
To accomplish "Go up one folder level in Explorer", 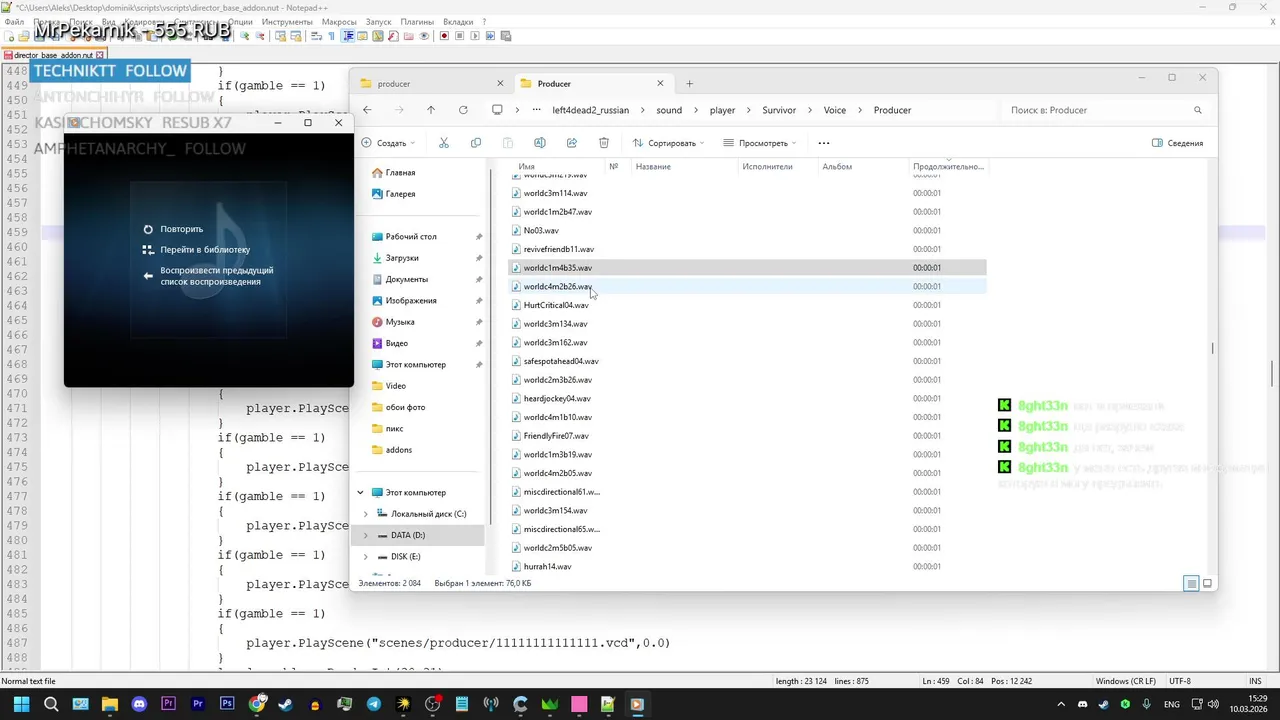I will pyautogui.click(x=431, y=110).
